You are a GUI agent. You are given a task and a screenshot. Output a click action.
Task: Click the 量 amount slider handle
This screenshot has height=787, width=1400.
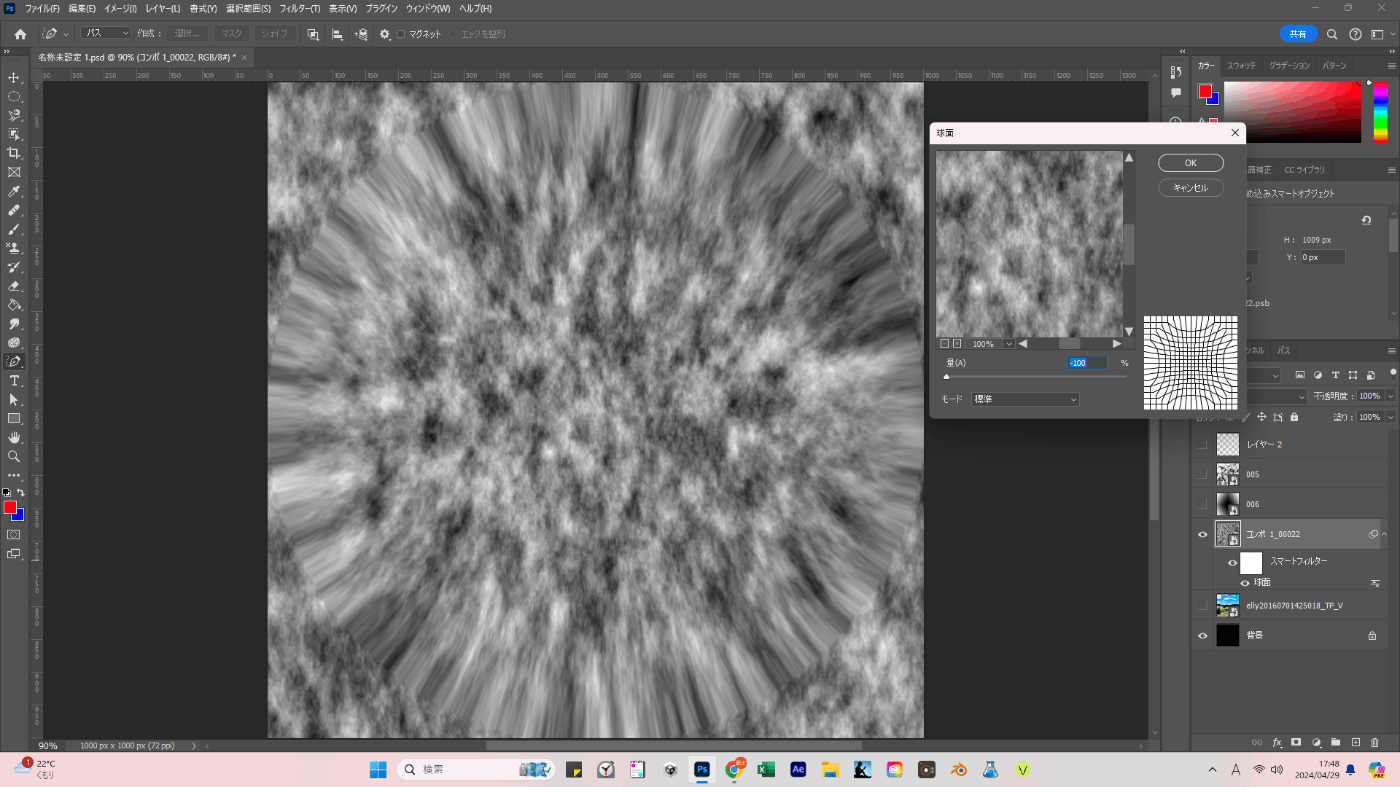coord(946,377)
